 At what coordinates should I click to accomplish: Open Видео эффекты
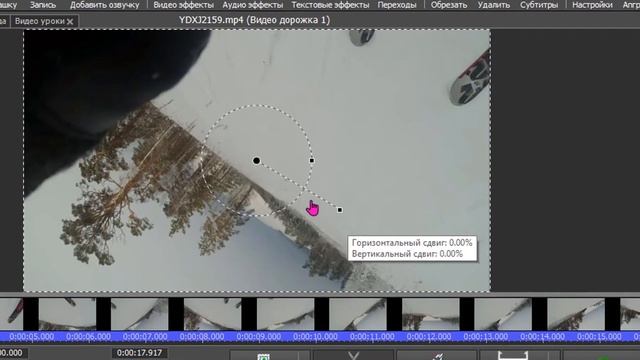point(184,5)
